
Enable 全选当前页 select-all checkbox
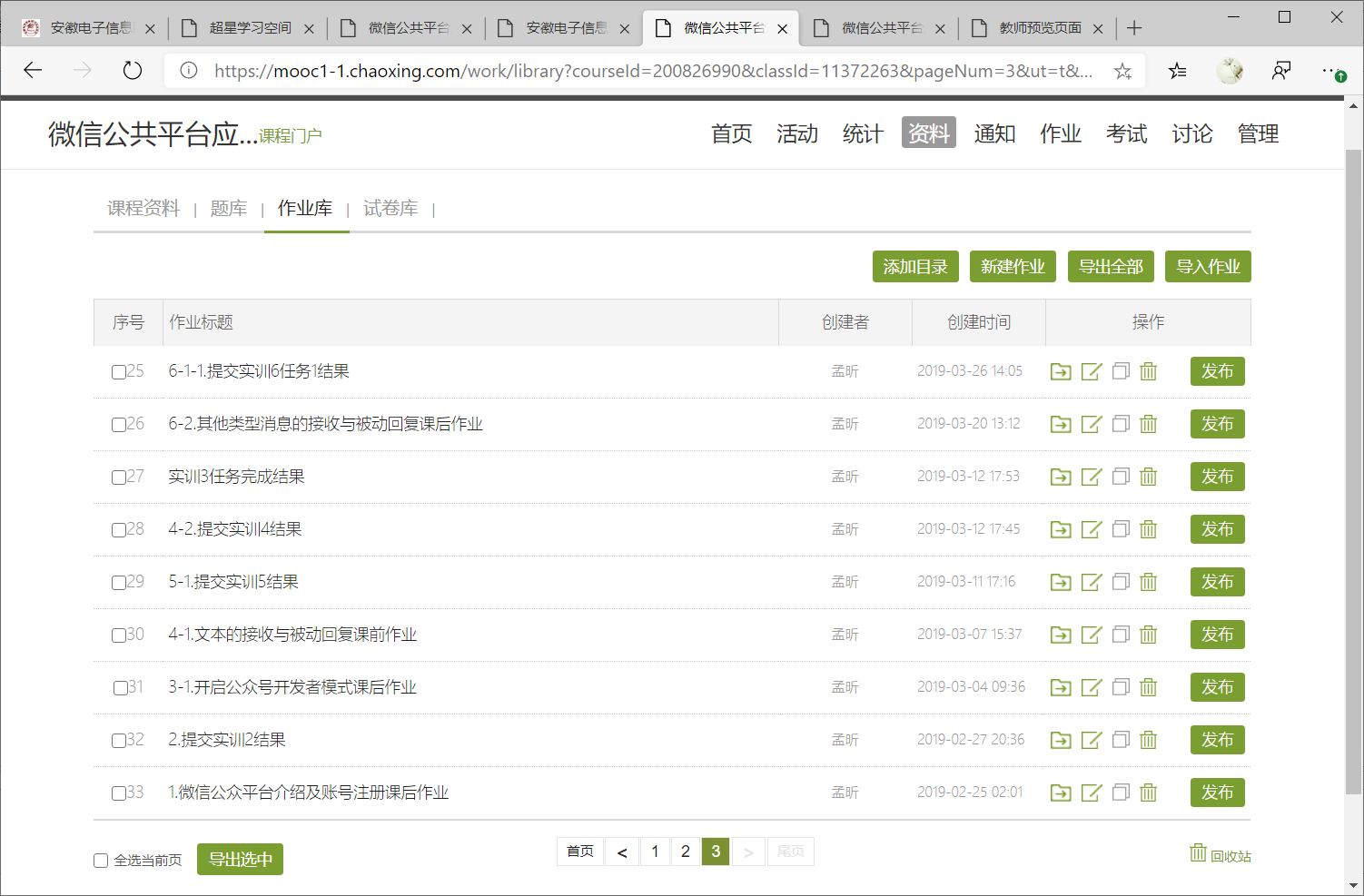tap(101, 861)
